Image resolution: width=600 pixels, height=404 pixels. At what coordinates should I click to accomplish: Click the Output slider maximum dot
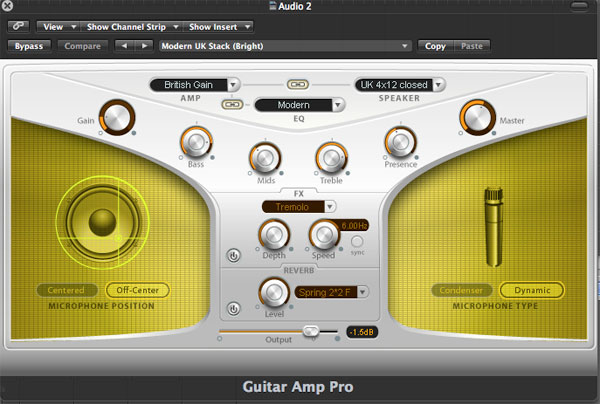[x=337, y=339]
